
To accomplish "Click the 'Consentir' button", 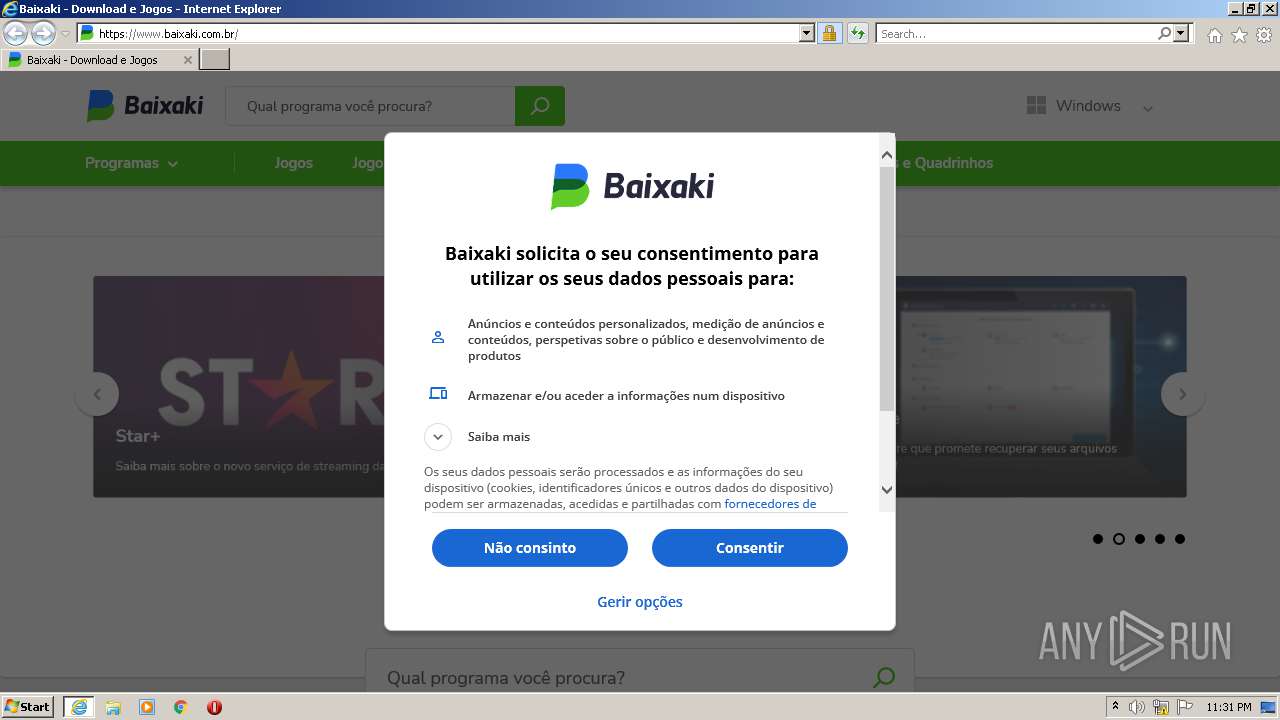I will point(750,548).
